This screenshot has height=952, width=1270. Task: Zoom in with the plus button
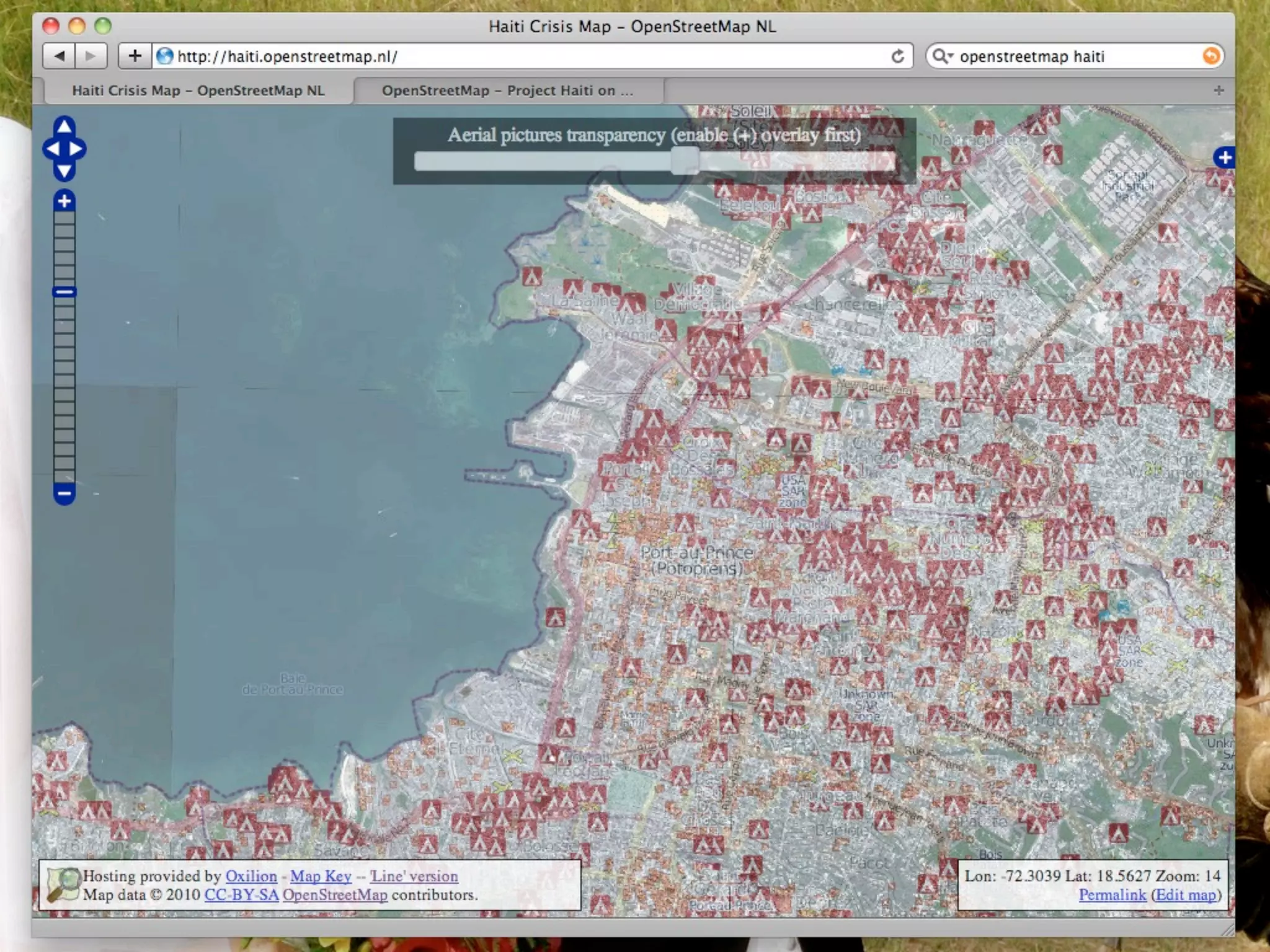[x=64, y=201]
